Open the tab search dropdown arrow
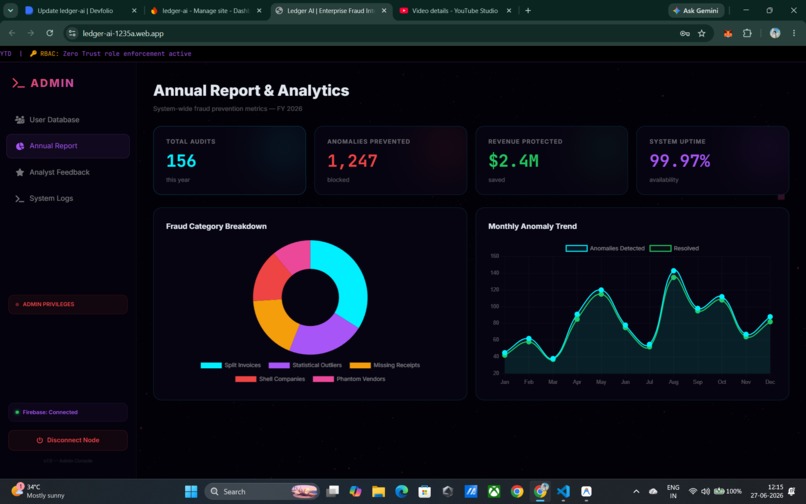Image resolution: width=806 pixels, height=504 pixels. pos(10,10)
